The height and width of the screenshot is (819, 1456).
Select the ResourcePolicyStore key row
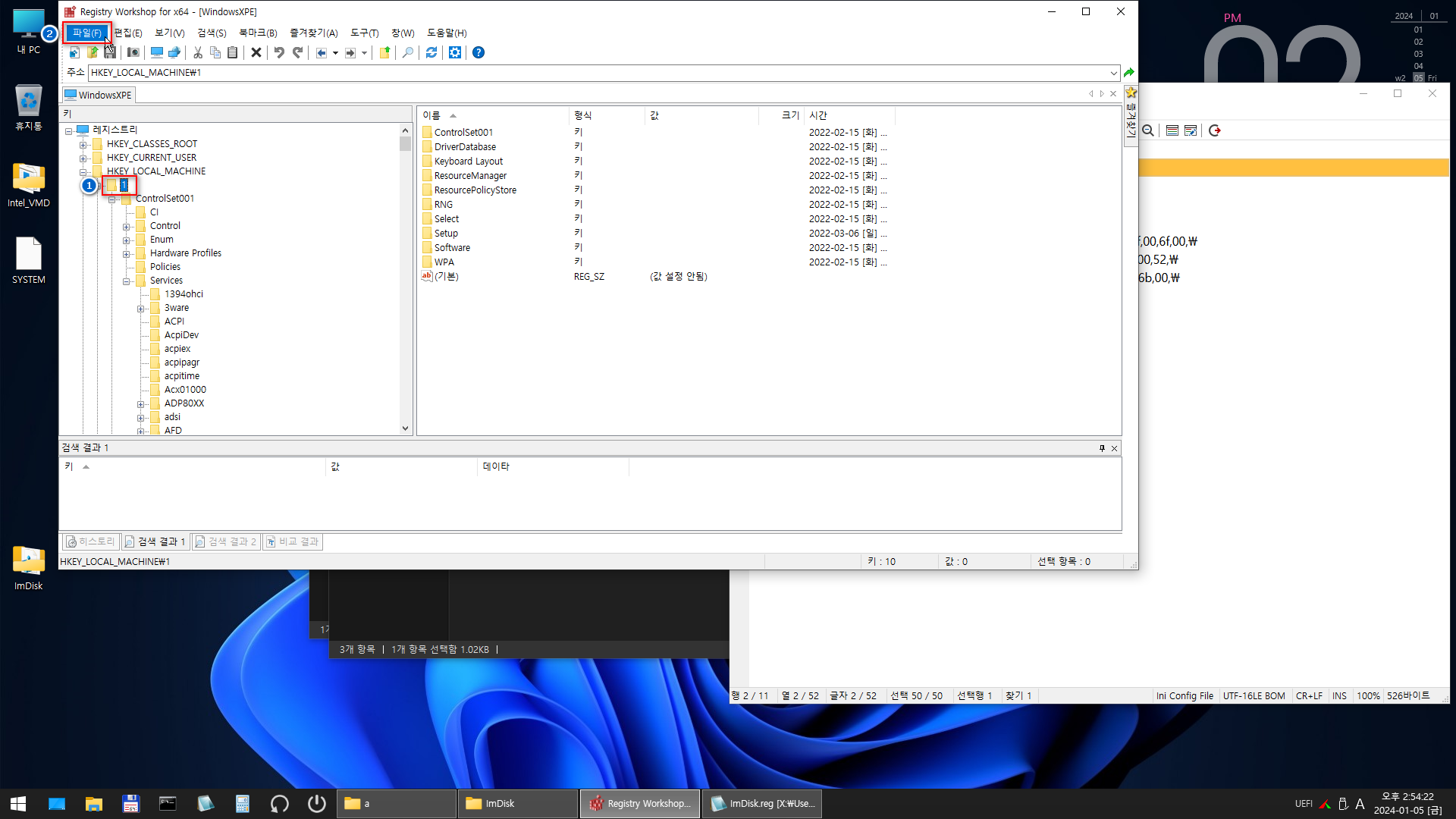(x=475, y=190)
